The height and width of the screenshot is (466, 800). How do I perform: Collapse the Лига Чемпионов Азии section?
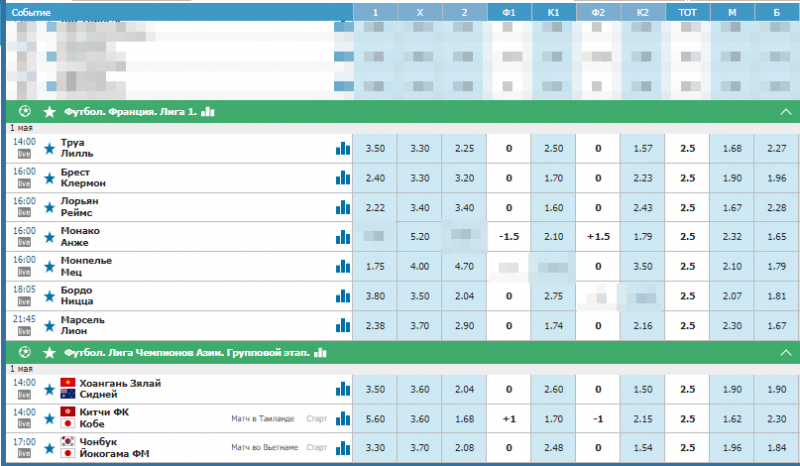coord(786,353)
